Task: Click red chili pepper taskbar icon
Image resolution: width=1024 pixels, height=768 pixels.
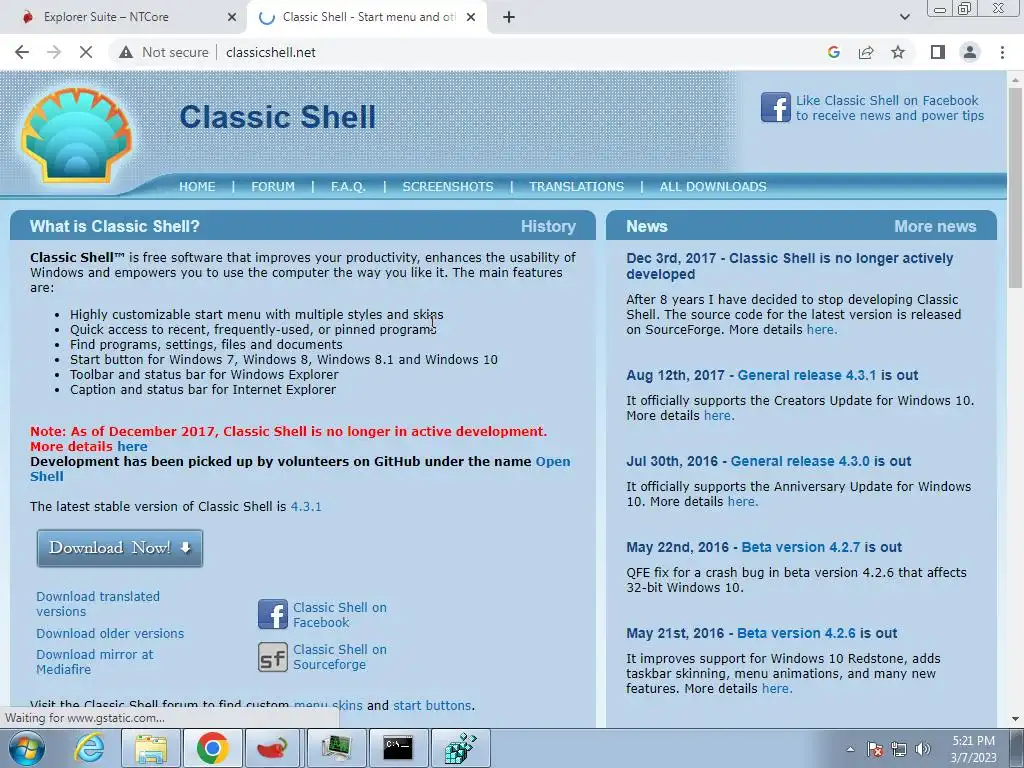Action: 274,748
